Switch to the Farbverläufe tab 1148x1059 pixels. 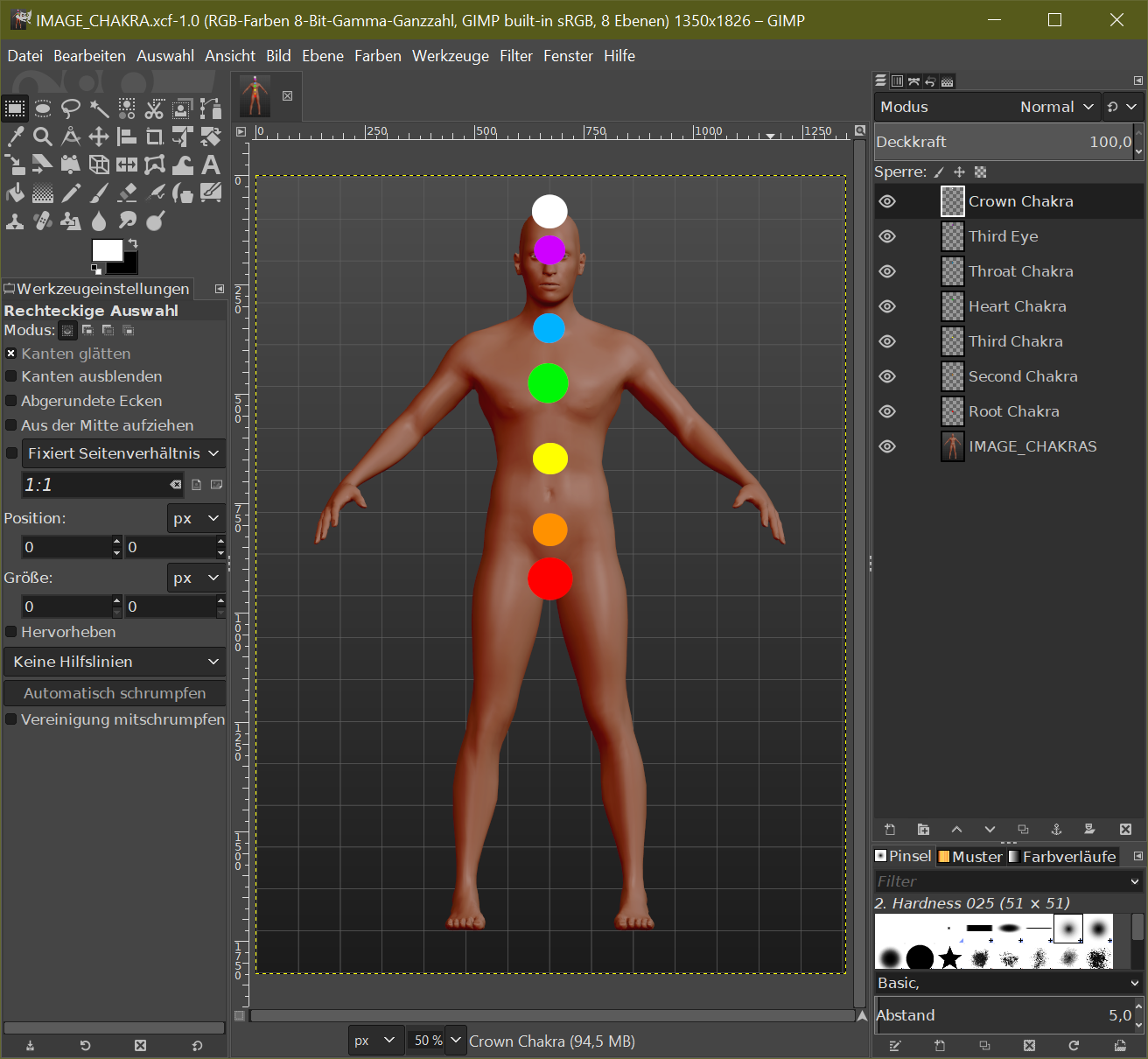[1061, 857]
